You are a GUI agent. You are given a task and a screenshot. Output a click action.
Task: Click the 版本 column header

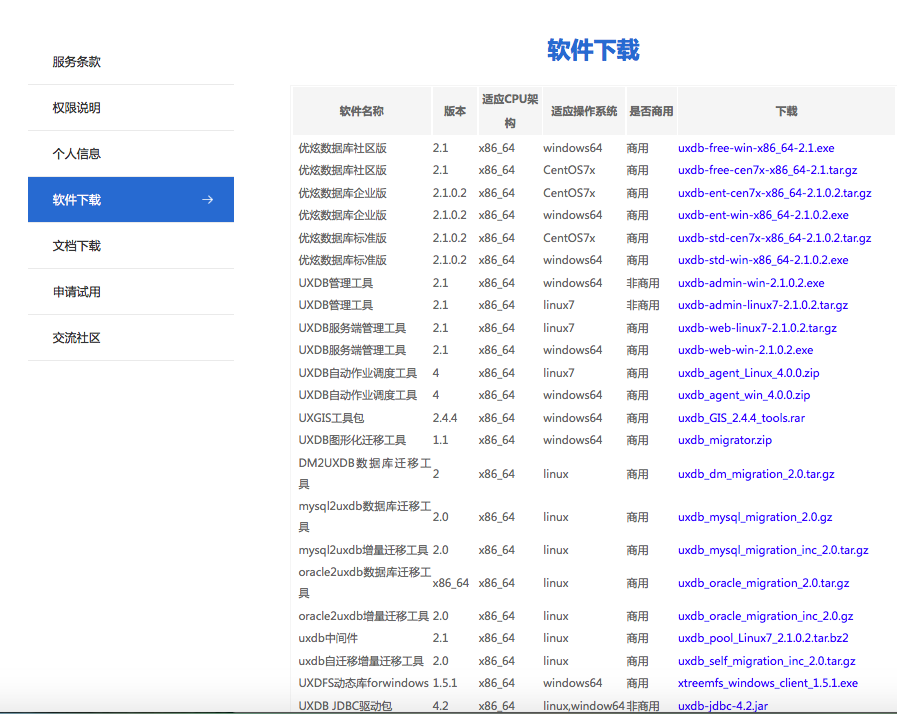coord(454,111)
